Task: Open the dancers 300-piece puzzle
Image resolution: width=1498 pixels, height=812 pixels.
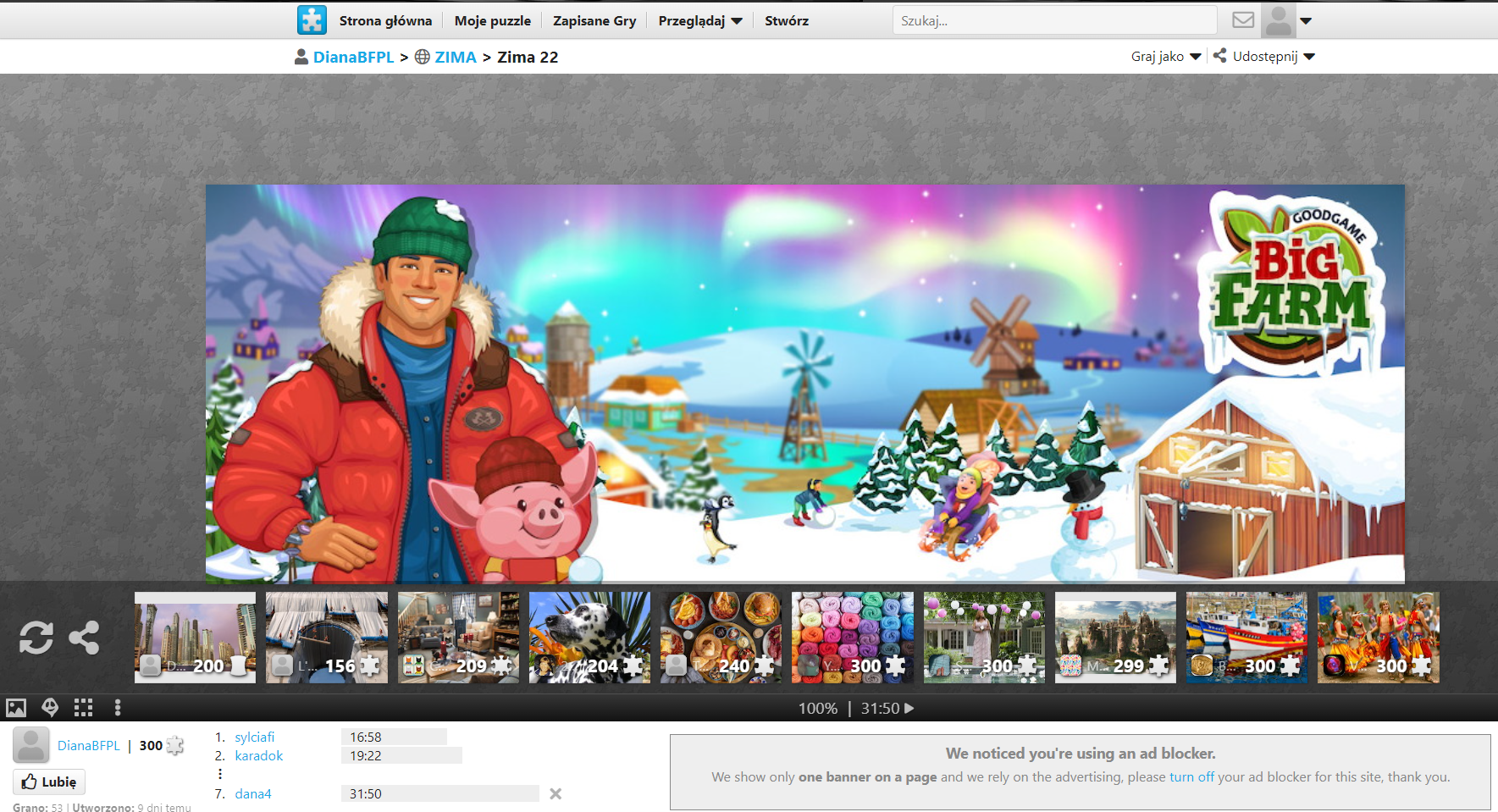Action: (x=1379, y=637)
